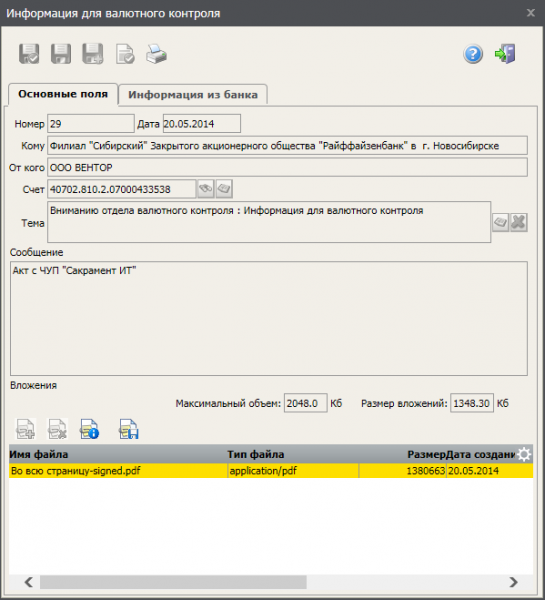Screen dimensions: 545x600
Task: Click the right arrow of horizontal scrollbar
Action: click(514, 582)
